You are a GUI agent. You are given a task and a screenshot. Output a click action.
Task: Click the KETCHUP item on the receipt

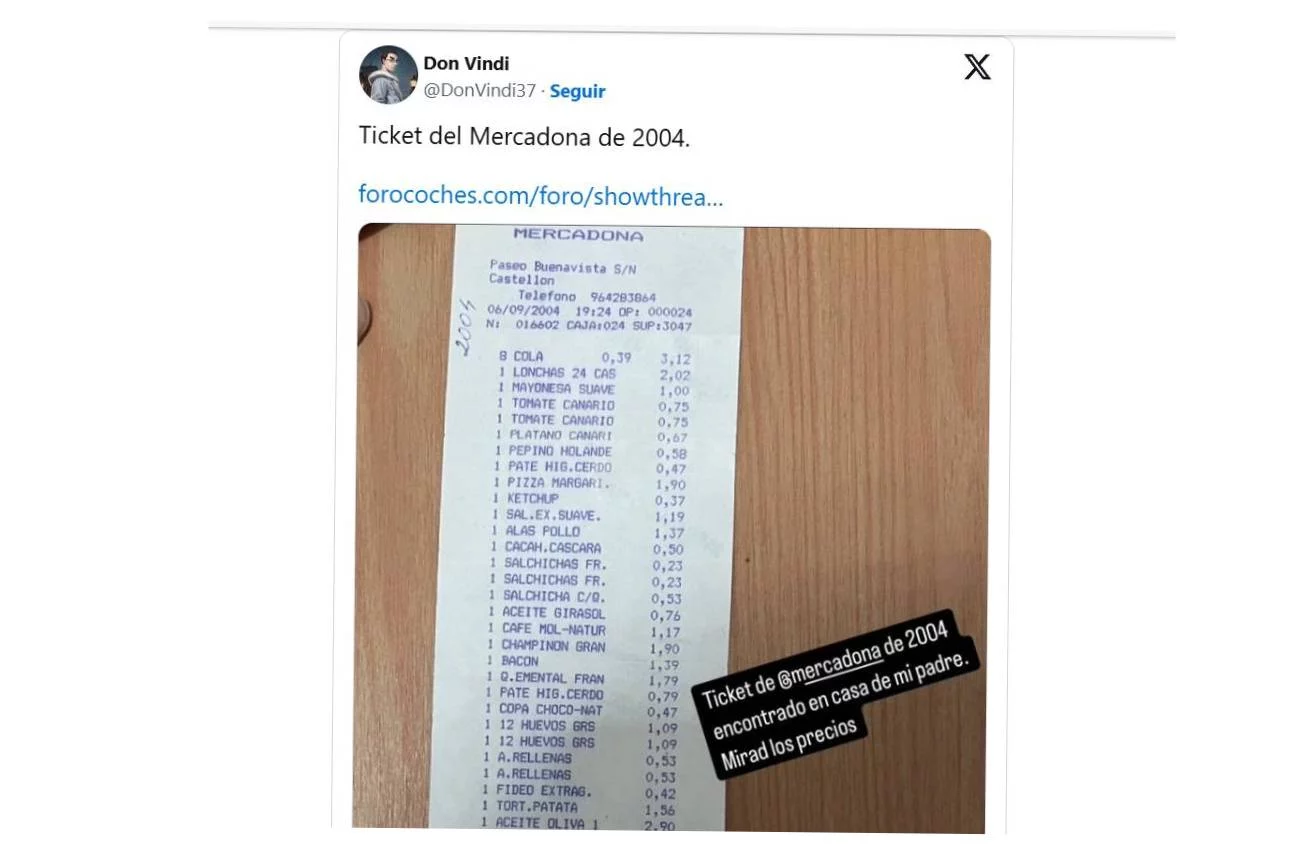533,499
